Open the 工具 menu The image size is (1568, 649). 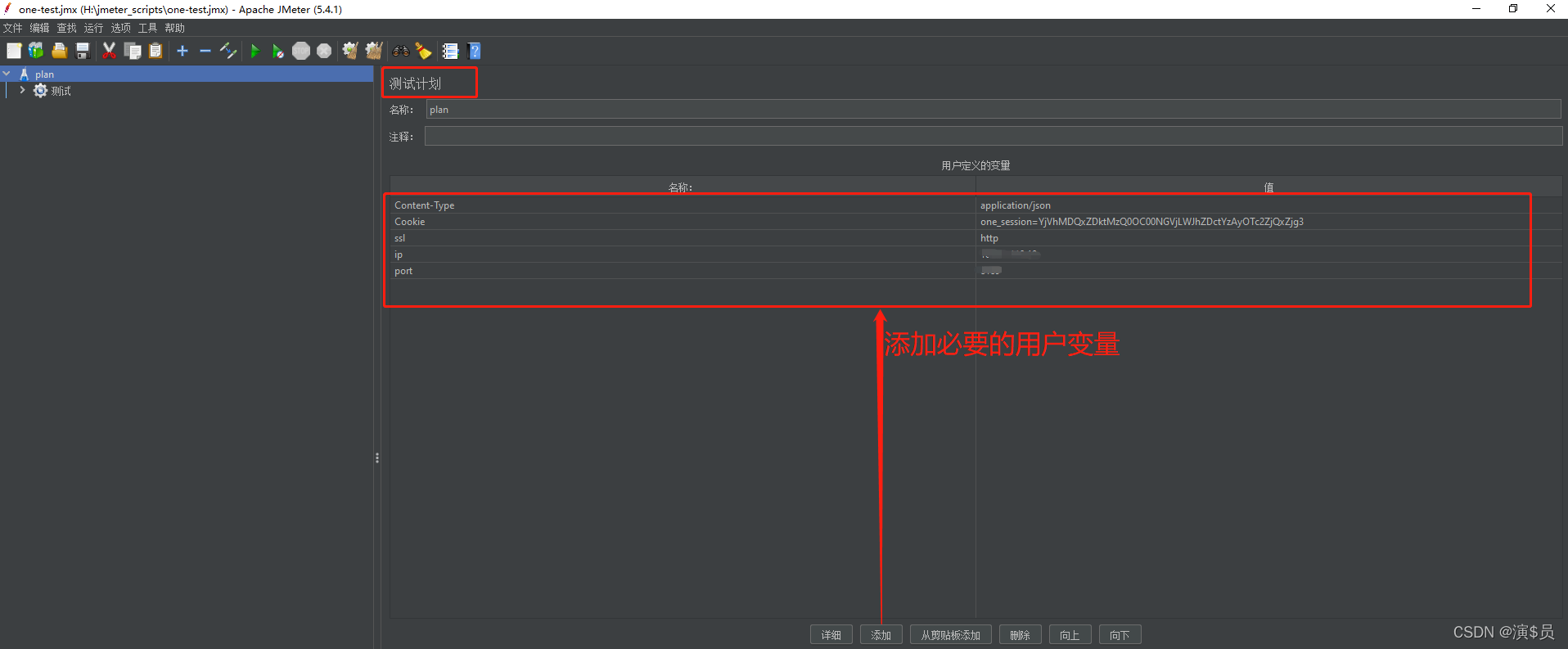(x=148, y=28)
